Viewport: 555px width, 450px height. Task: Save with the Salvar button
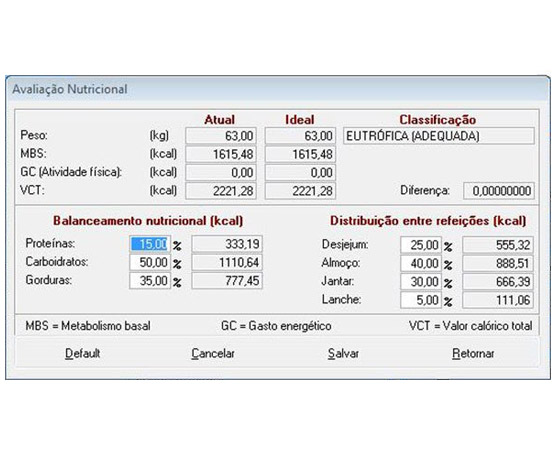tap(343, 353)
